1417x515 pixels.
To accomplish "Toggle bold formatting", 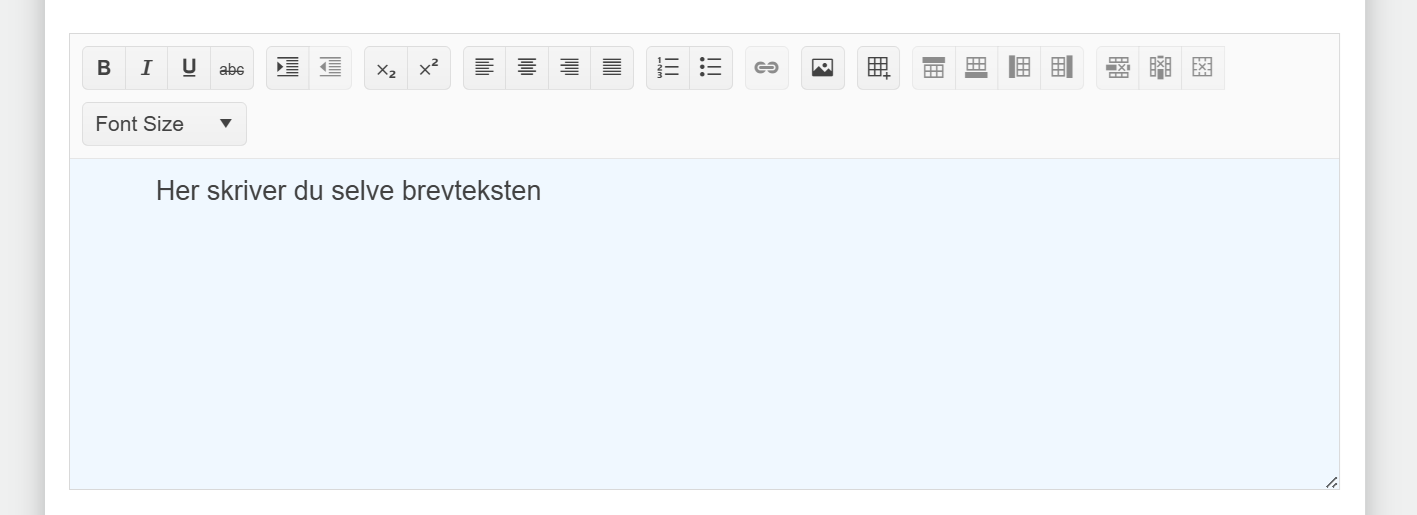I will (x=104, y=68).
